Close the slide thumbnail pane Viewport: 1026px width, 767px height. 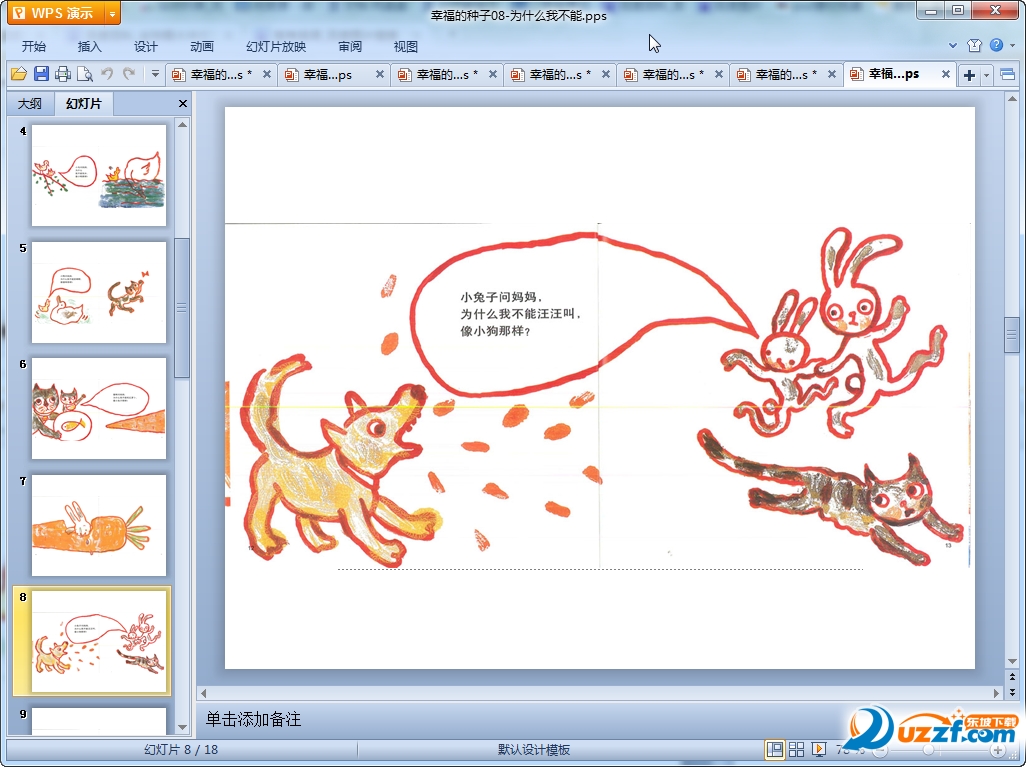click(x=183, y=103)
